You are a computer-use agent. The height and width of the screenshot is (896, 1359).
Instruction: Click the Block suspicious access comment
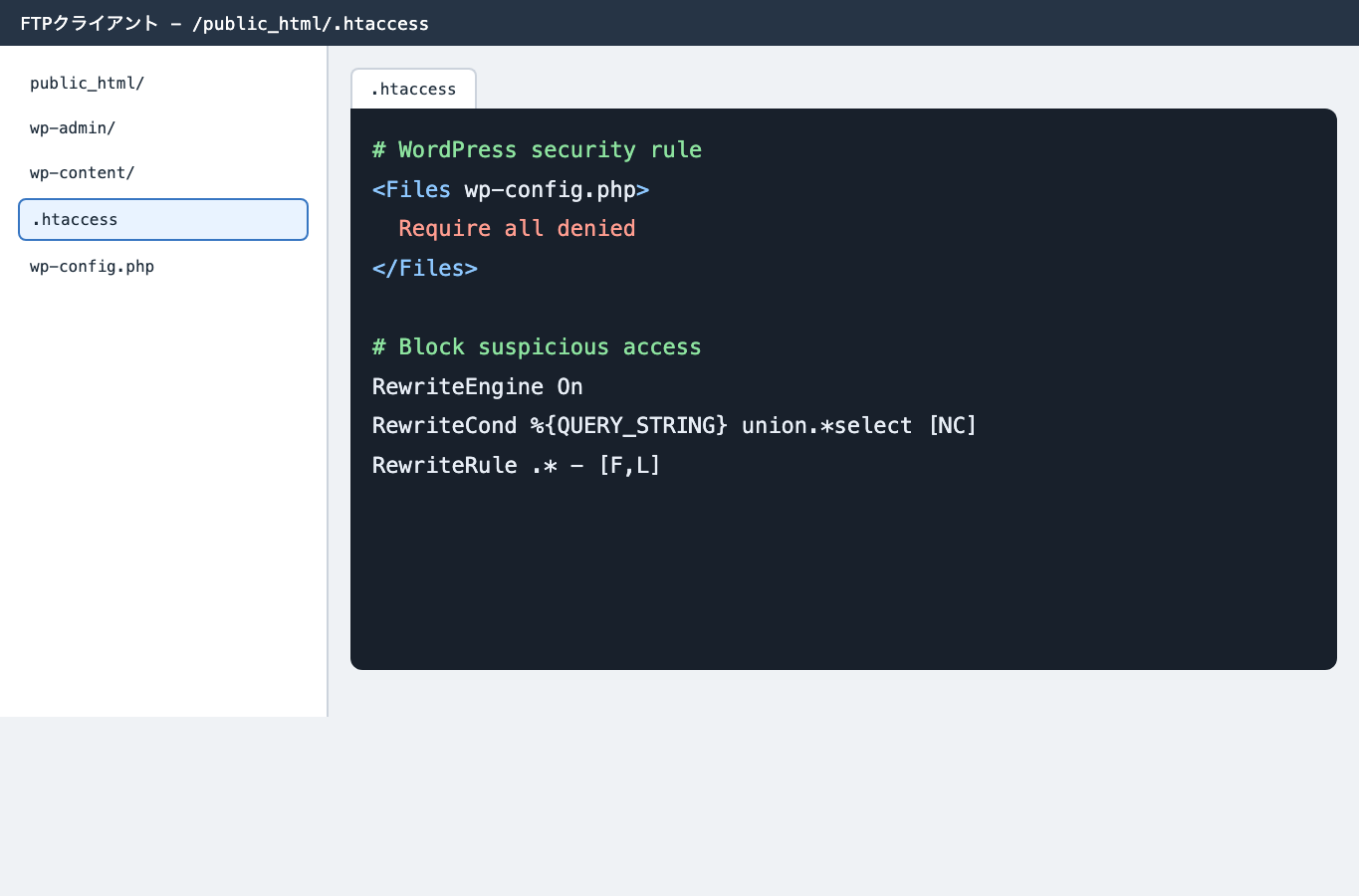tap(537, 346)
